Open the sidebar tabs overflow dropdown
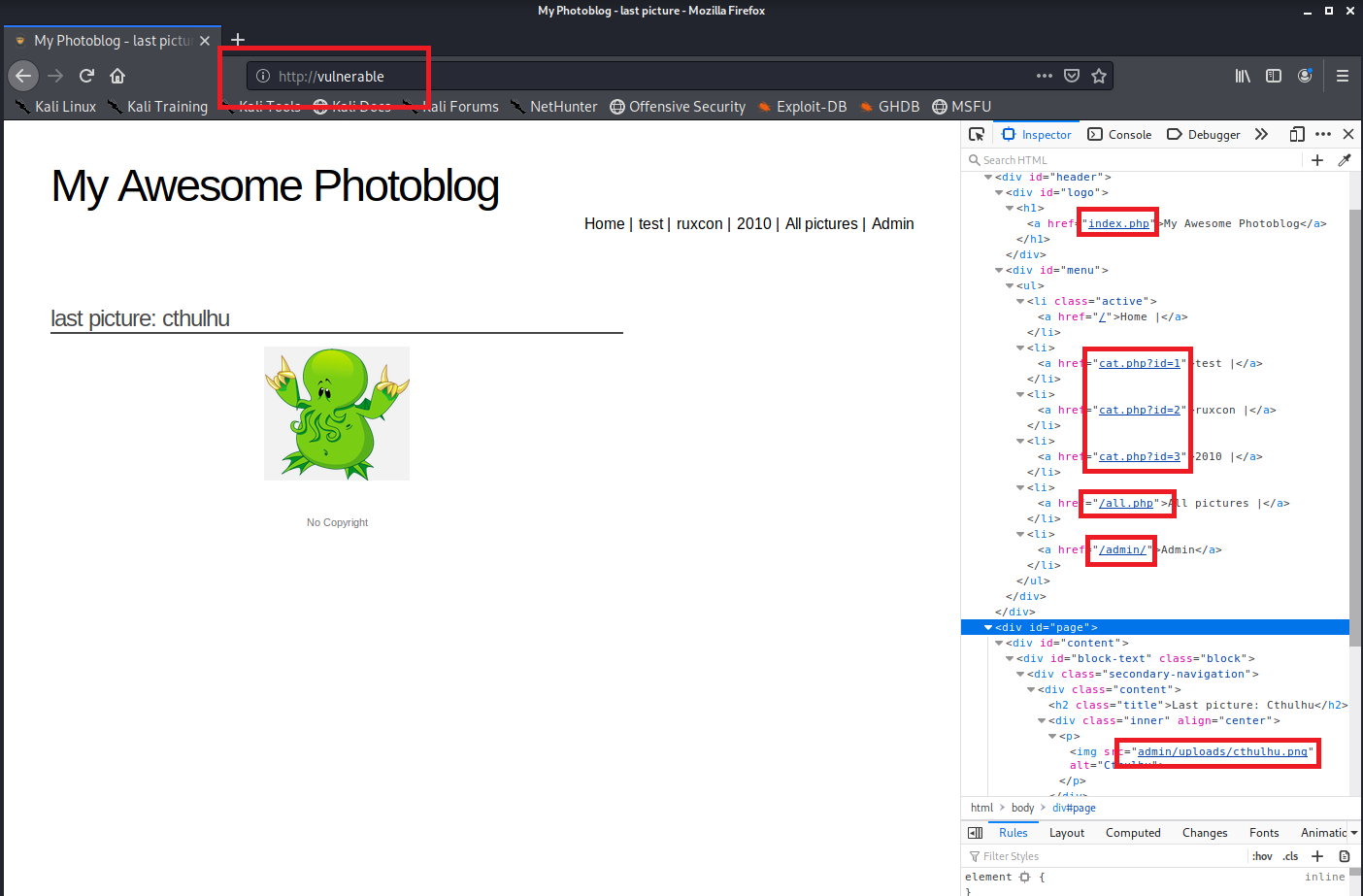1363x896 pixels. point(1354,833)
